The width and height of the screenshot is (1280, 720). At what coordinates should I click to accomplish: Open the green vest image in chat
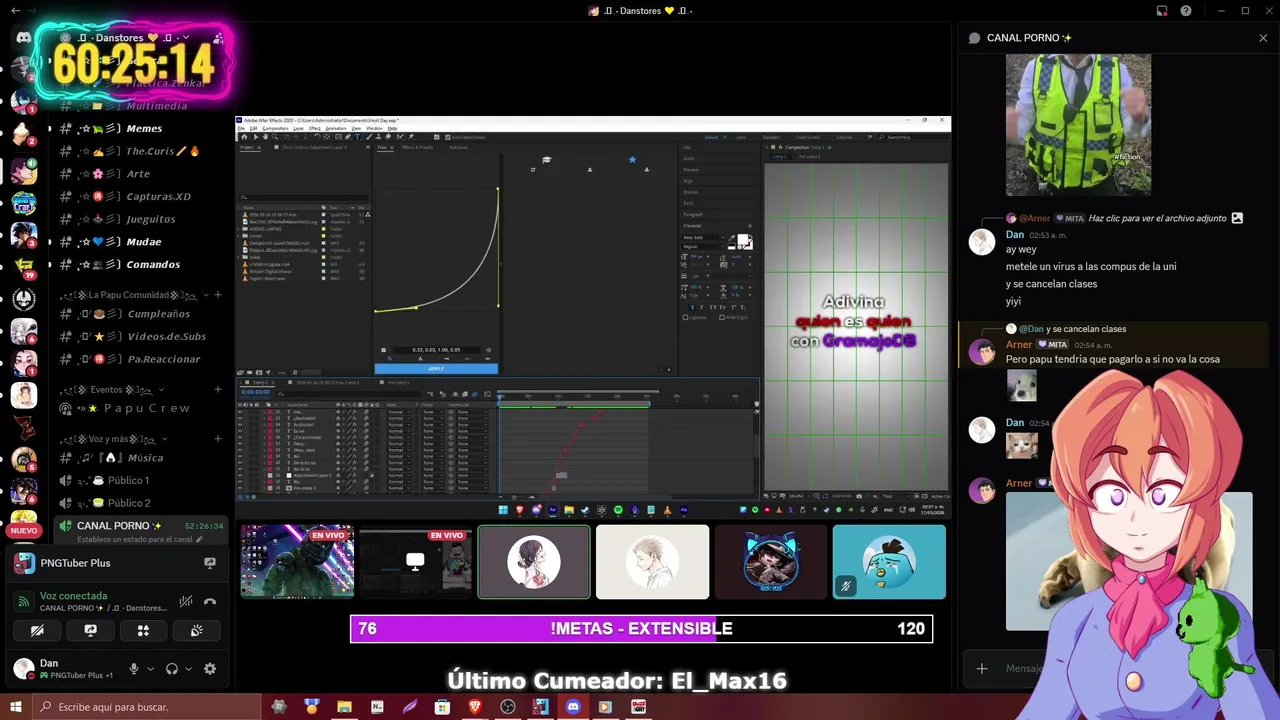1078,124
